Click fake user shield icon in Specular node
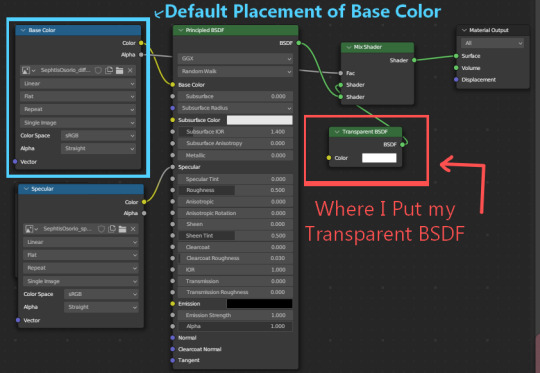Viewport: 540px width, 373px height. [101, 229]
